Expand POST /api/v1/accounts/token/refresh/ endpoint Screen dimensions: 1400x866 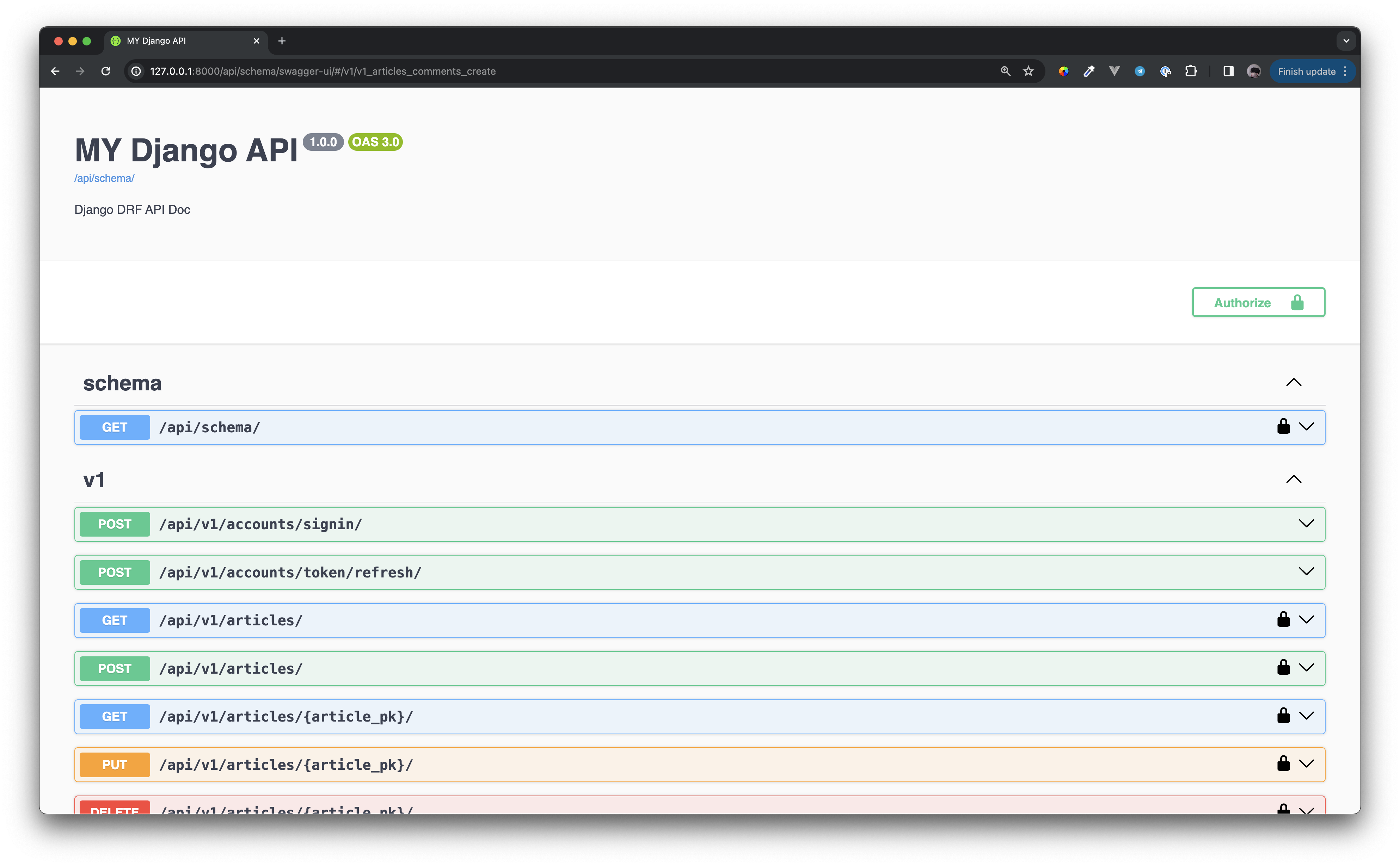click(1306, 571)
